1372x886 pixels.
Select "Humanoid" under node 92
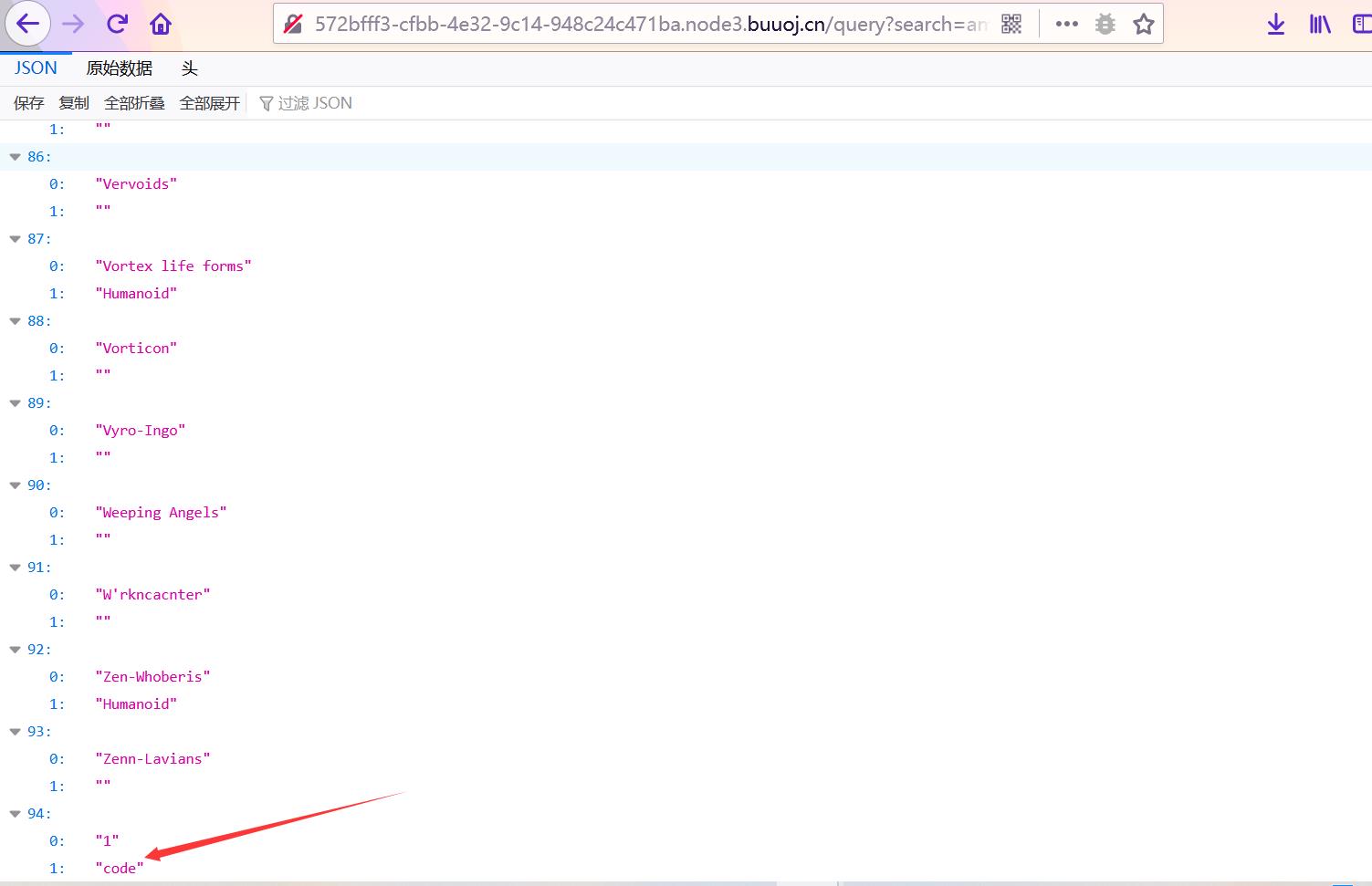pos(136,704)
